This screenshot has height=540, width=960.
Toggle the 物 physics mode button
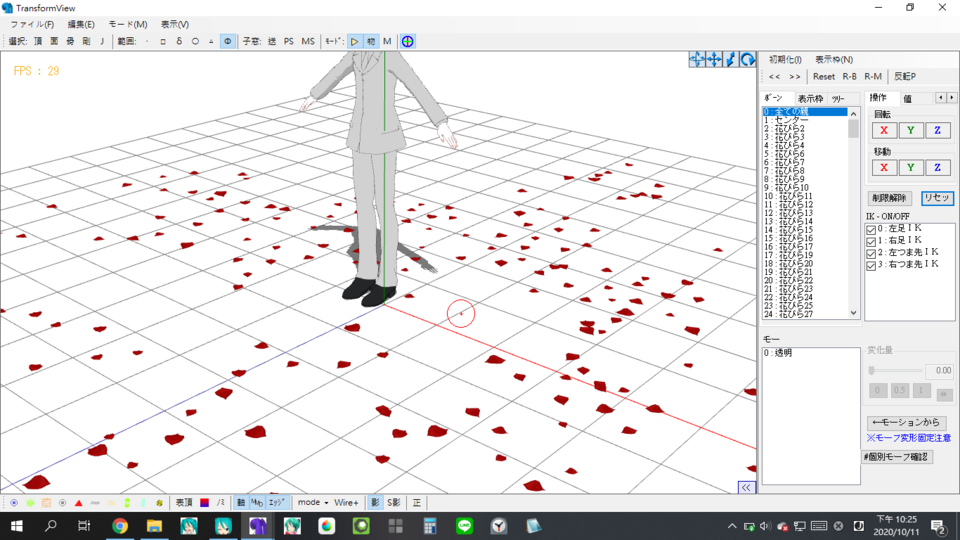(371, 42)
